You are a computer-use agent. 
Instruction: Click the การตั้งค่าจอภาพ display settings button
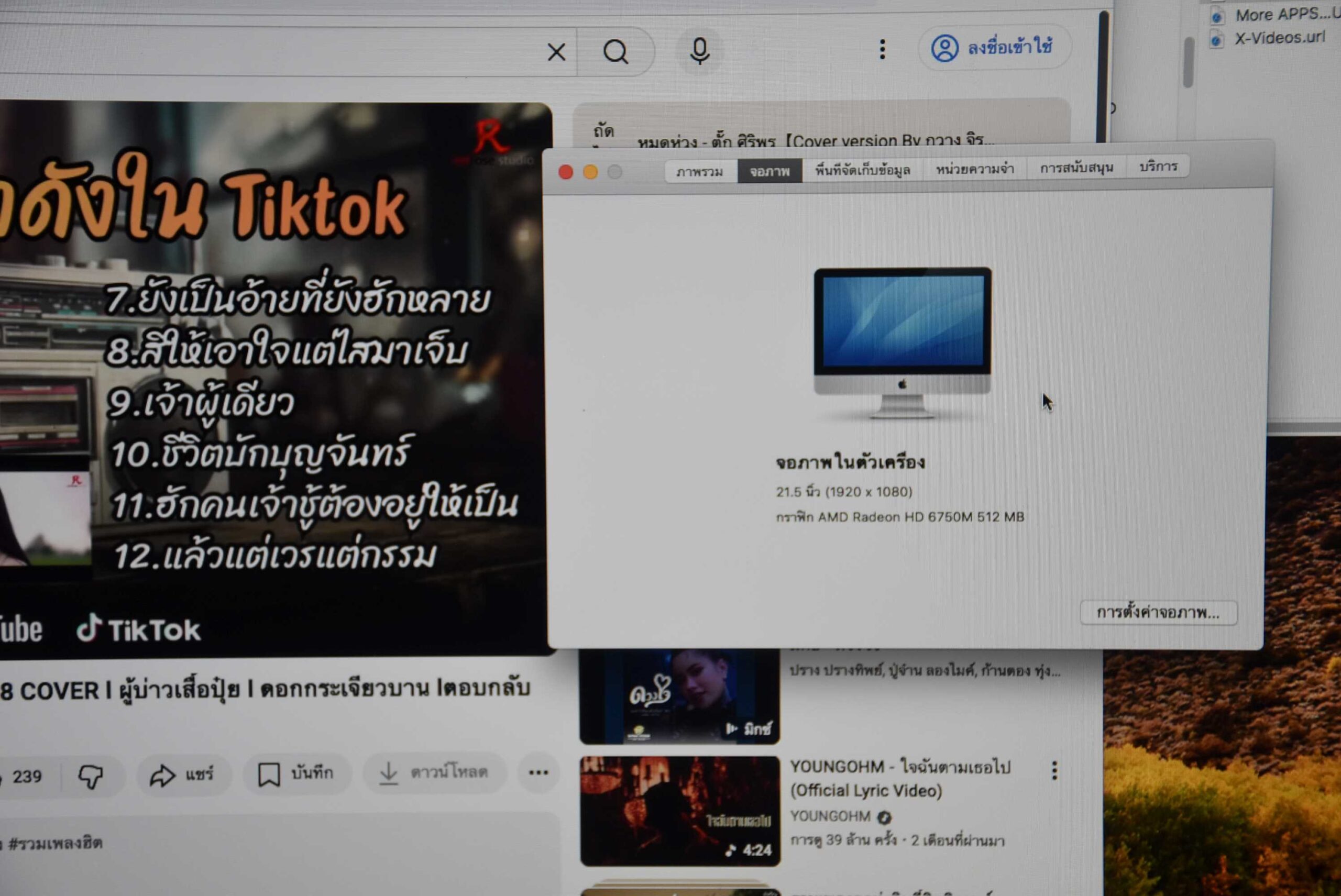1158,613
